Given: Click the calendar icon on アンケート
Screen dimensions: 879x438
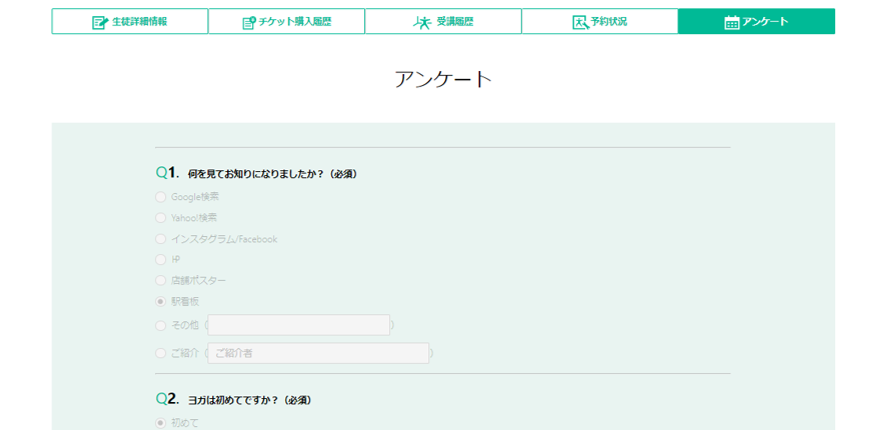Looking at the screenshot, I should [732, 22].
